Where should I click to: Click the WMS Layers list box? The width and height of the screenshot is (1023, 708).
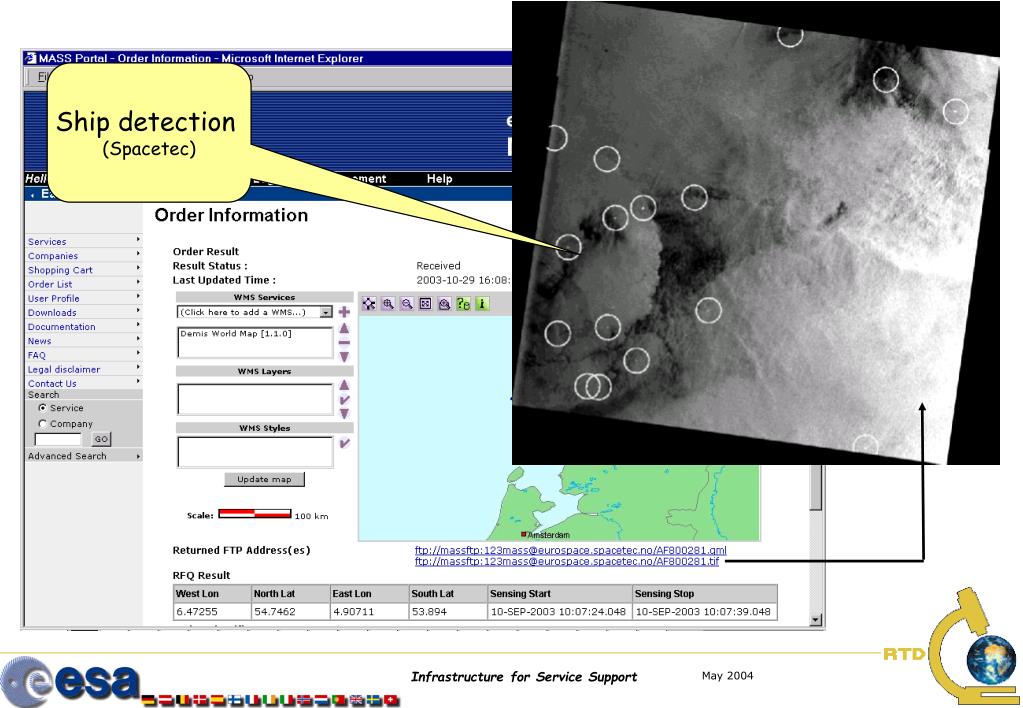pyautogui.click(x=255, y=399)
